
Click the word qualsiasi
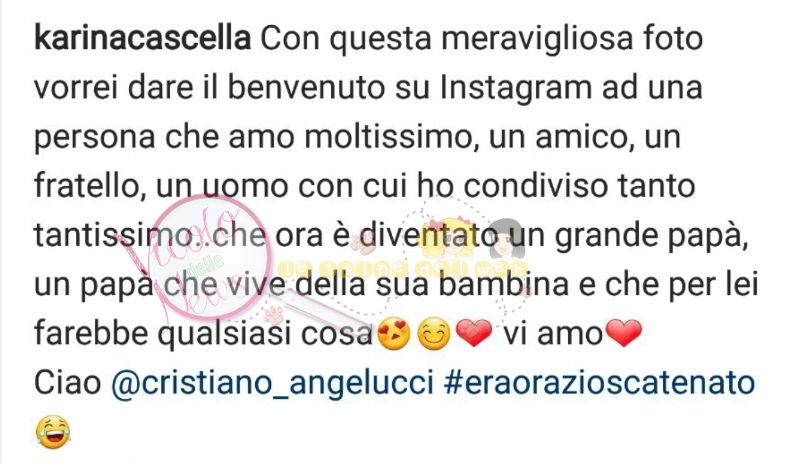225,334
